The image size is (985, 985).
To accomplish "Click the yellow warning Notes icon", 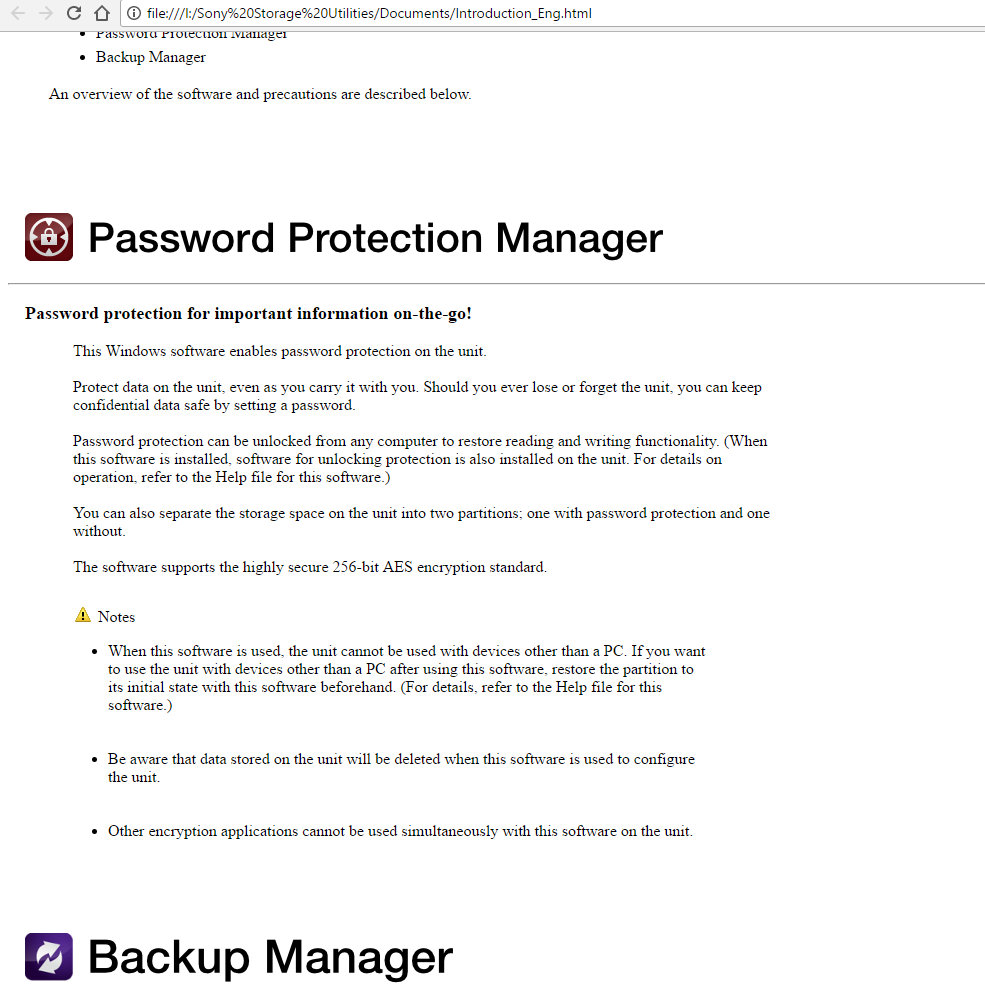I will (83, 614).
